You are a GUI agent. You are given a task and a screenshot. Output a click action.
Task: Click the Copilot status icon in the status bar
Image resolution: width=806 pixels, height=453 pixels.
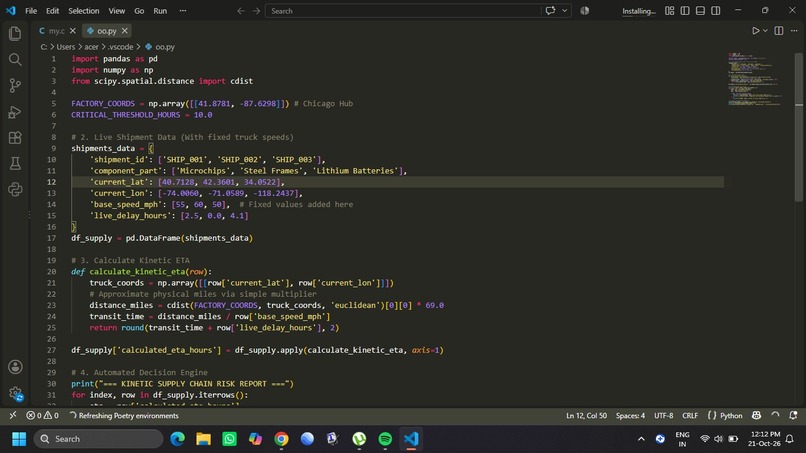pos(756,415)
